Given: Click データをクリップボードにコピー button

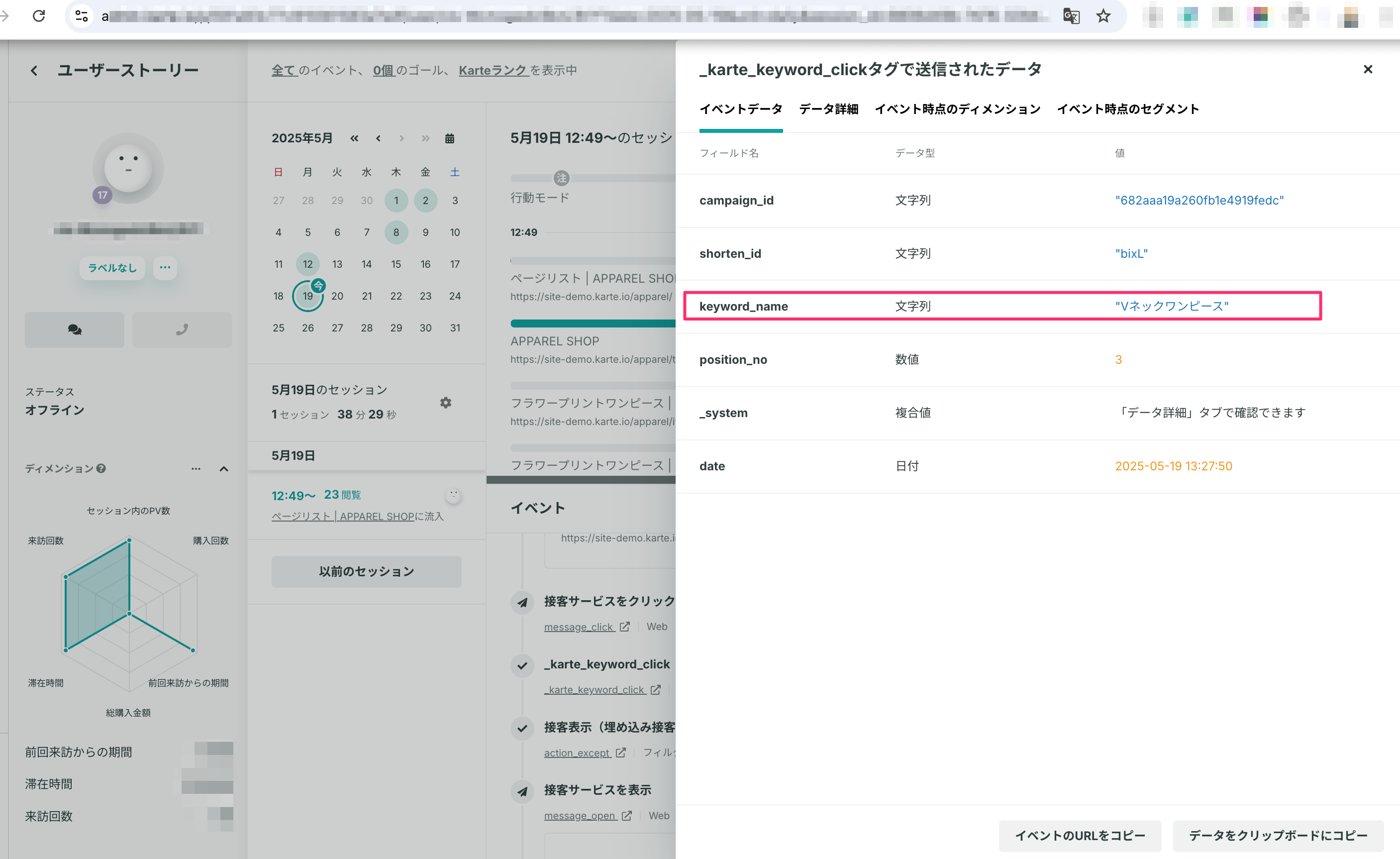Looking at the screenshot, I should [x=1278, y=835].
